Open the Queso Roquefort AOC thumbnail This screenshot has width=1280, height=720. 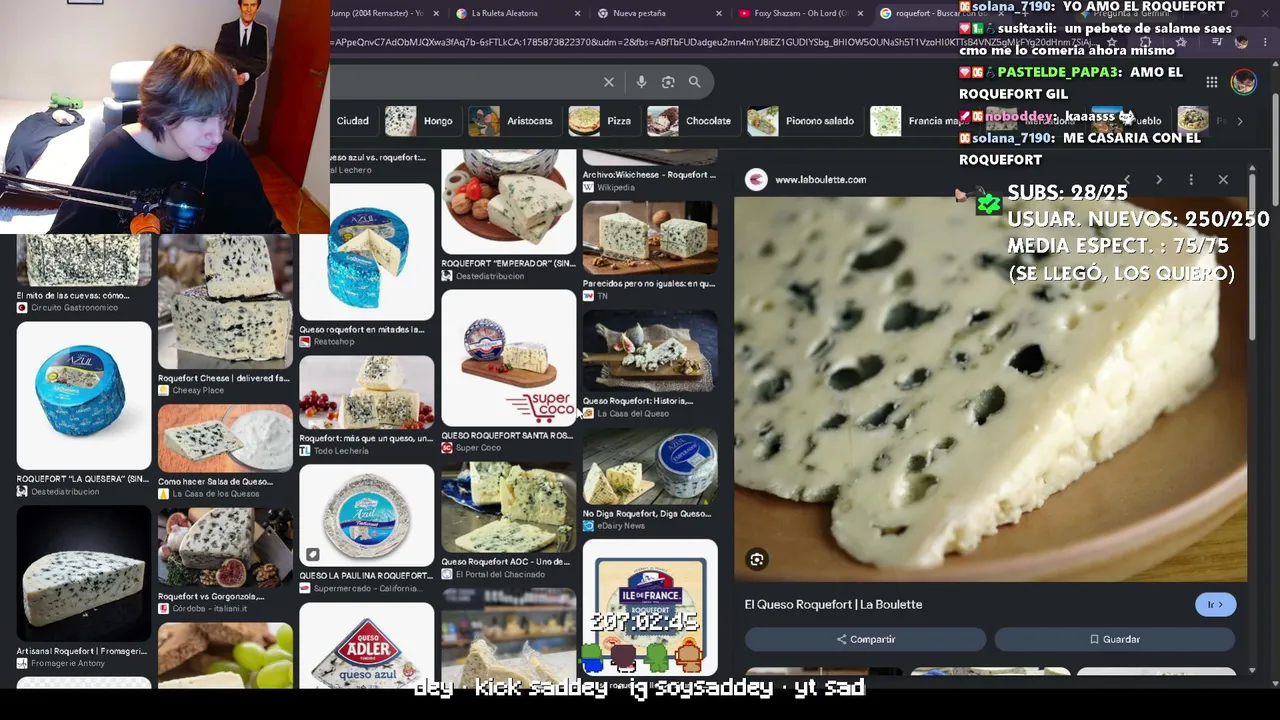click(509, 507)
